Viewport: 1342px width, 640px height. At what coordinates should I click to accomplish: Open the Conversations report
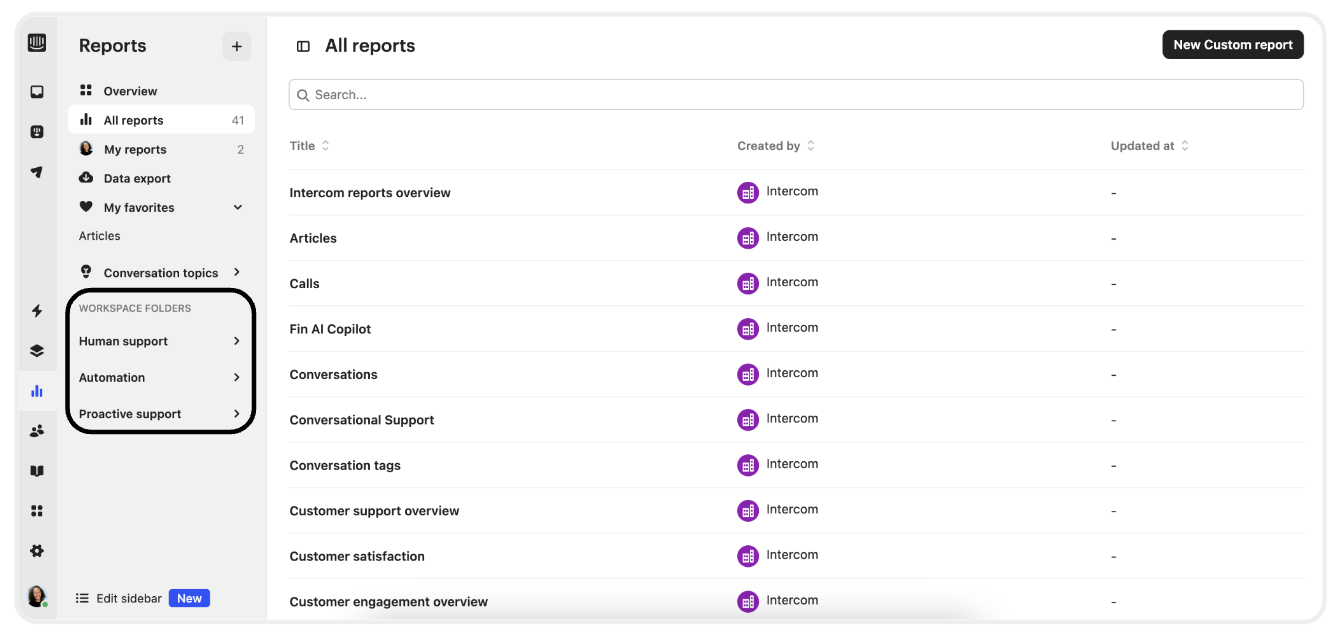333,375
